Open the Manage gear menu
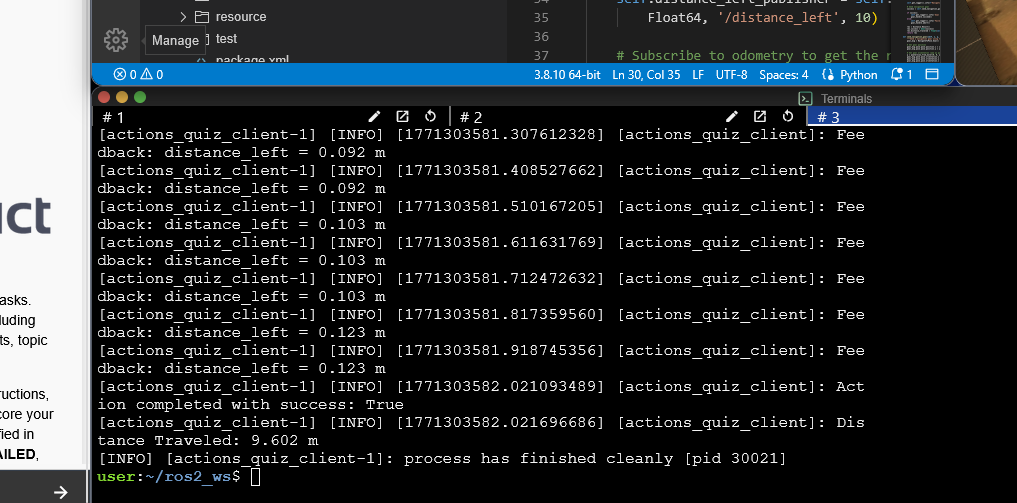Viewport: 1017px width, 503px height. [116, 40]
